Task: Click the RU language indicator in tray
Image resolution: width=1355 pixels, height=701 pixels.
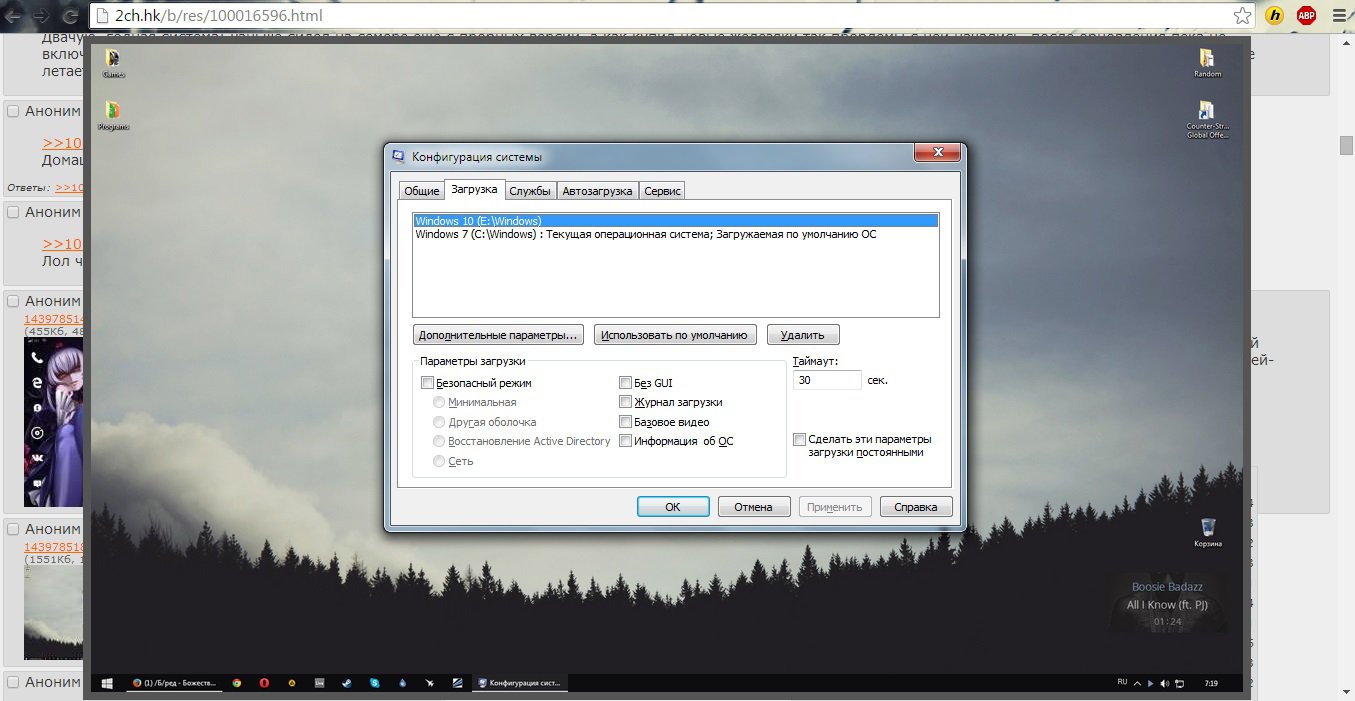Action: (1122, 681)
